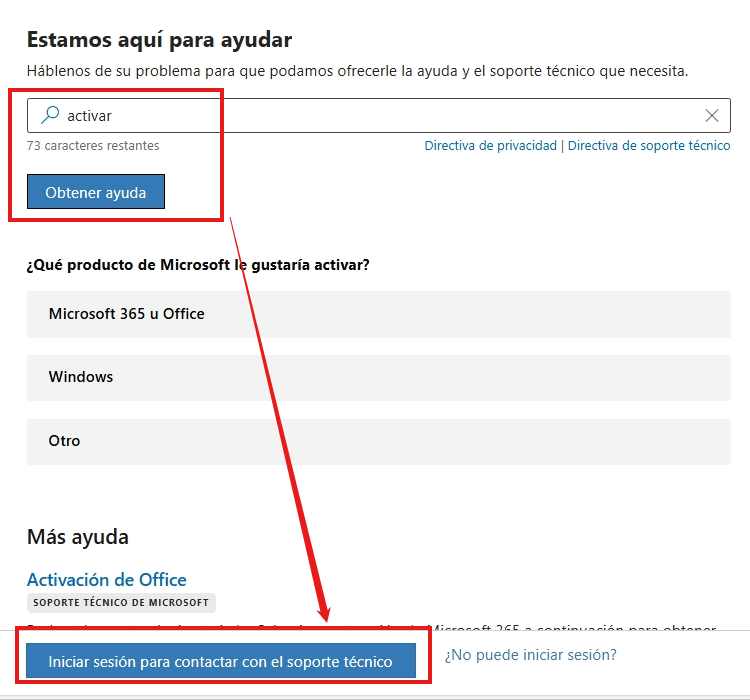Image resolution: width=750 pixels, height=700 pixels.
Task: Click the 'SOPORTE TÉCNICO DE MICROSOFT' tag
Action: (121, 602)
